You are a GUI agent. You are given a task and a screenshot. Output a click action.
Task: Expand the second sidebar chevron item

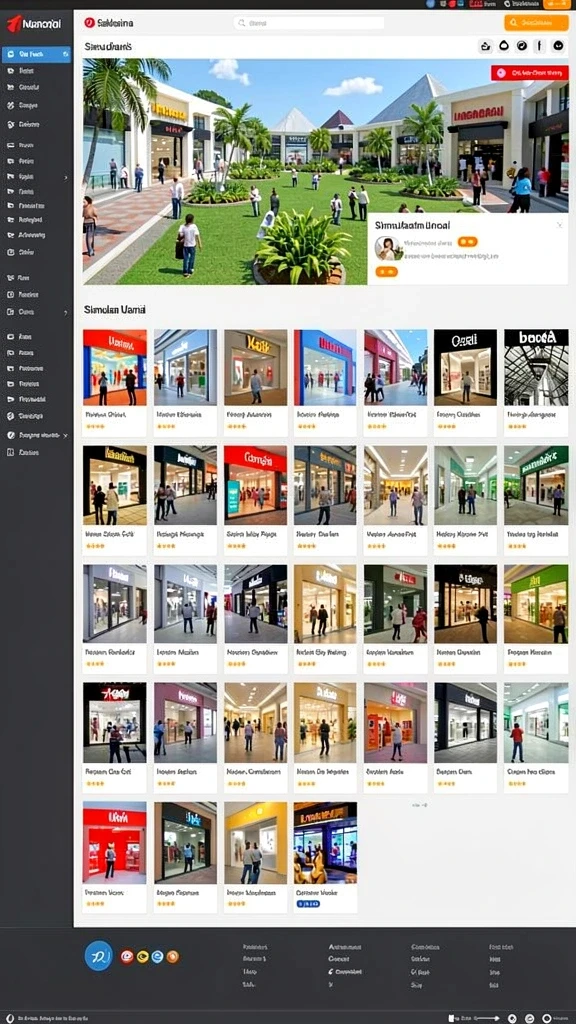click(x=65, y=313)
